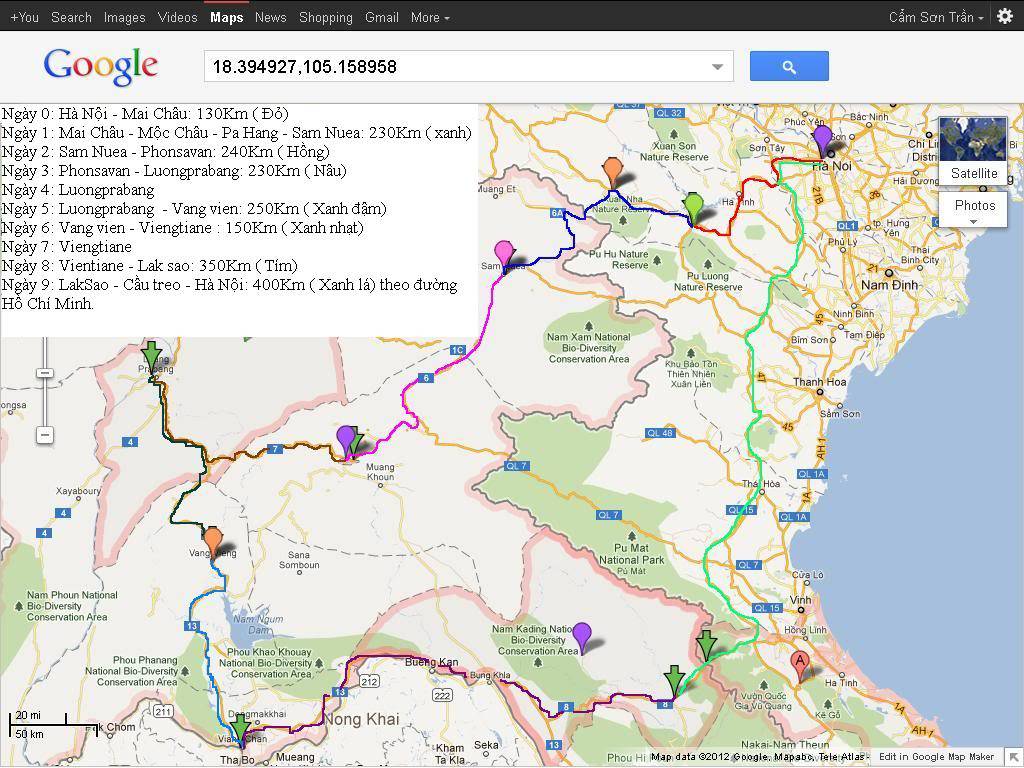Image resolution: width=1024 pixels, height=768 pixels.
Task: Click the blue search button
Action: pyautogui.click(x=789, y=67)
